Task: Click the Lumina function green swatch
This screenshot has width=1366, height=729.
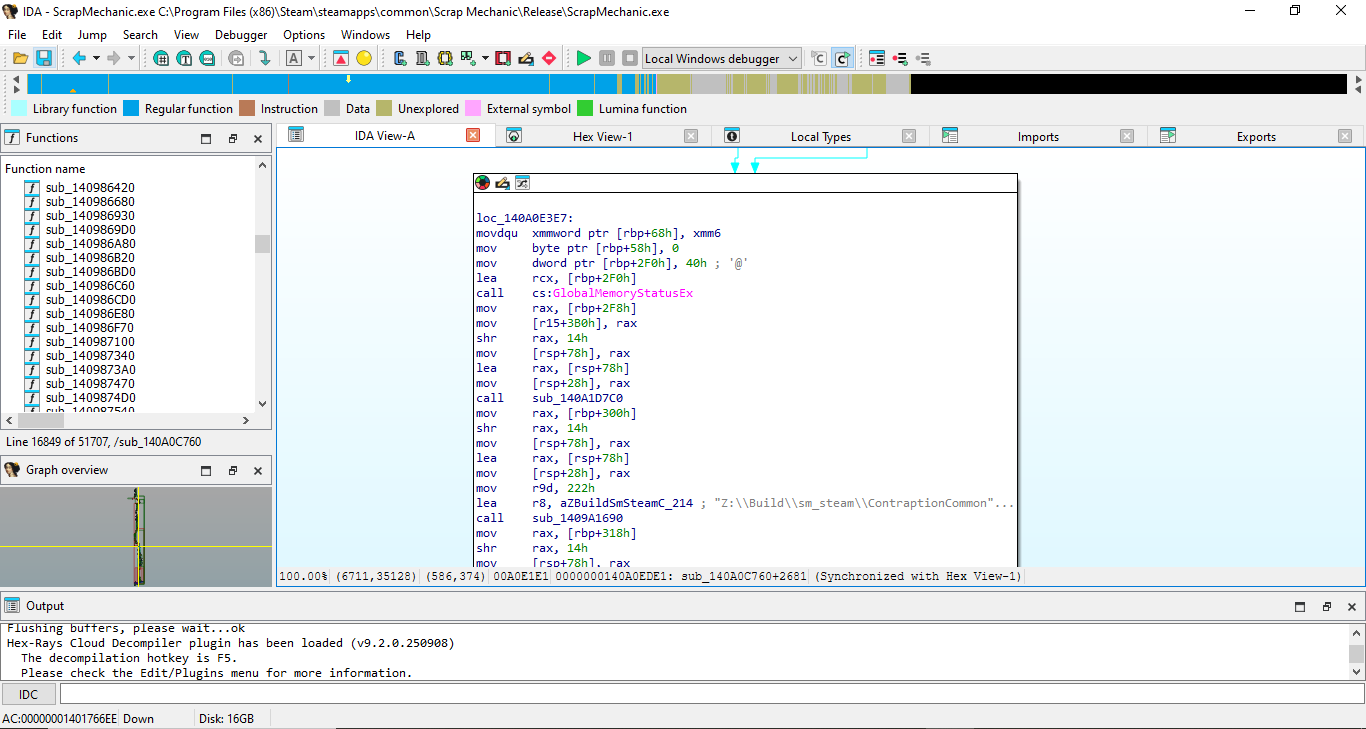Action: pyautogui.click(x=585, y=108)
